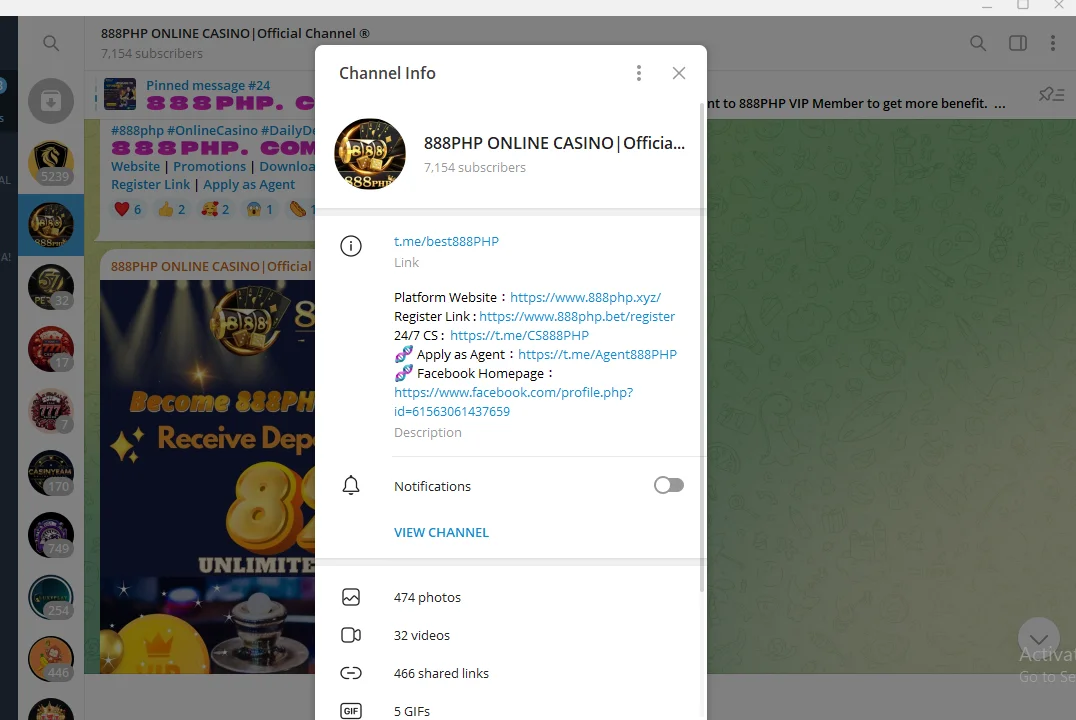Open the chat with 17 unread badge
This screenshot has width=1076, height=720.
point(51,349)
